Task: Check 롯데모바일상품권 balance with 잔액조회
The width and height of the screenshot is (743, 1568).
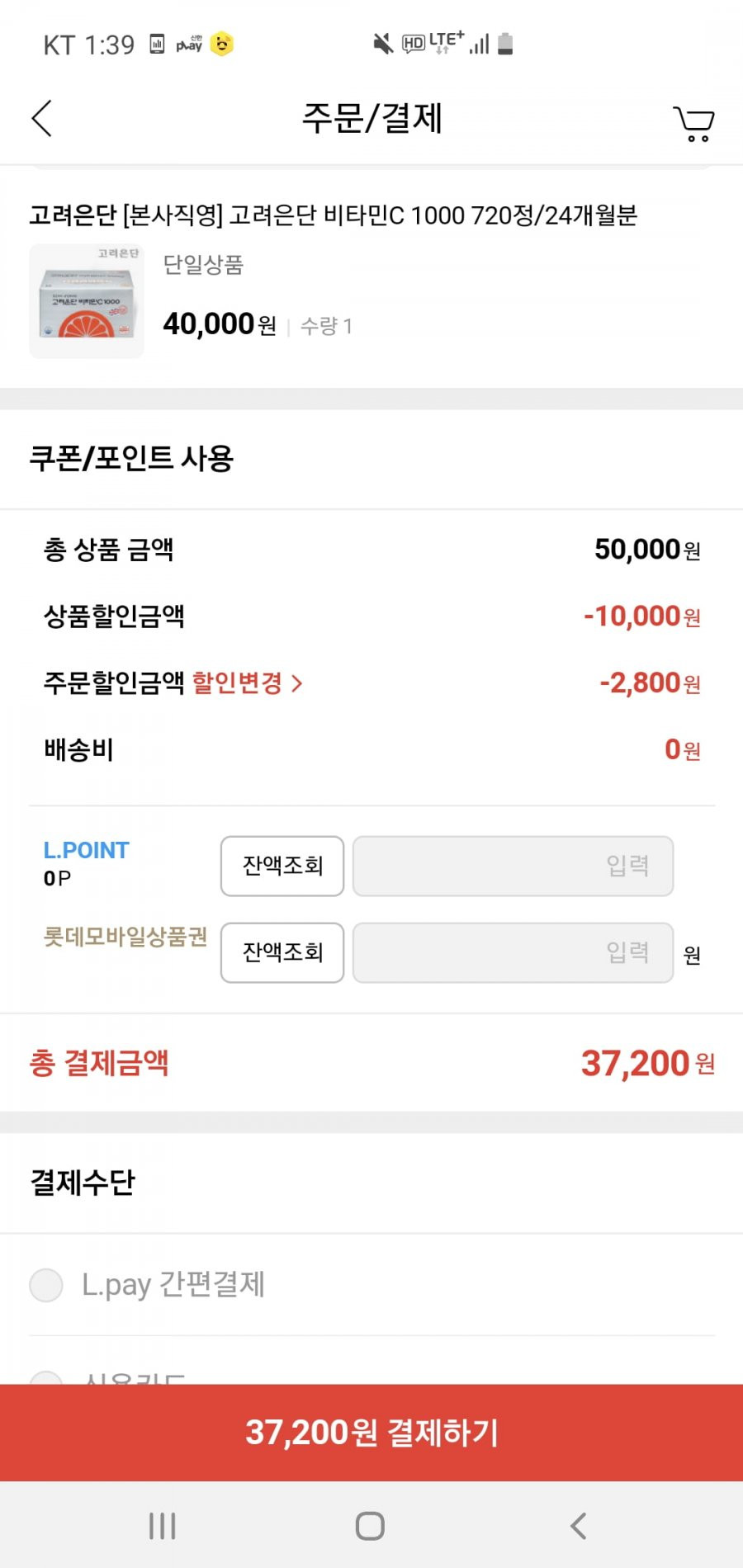Action: point(282,952)
